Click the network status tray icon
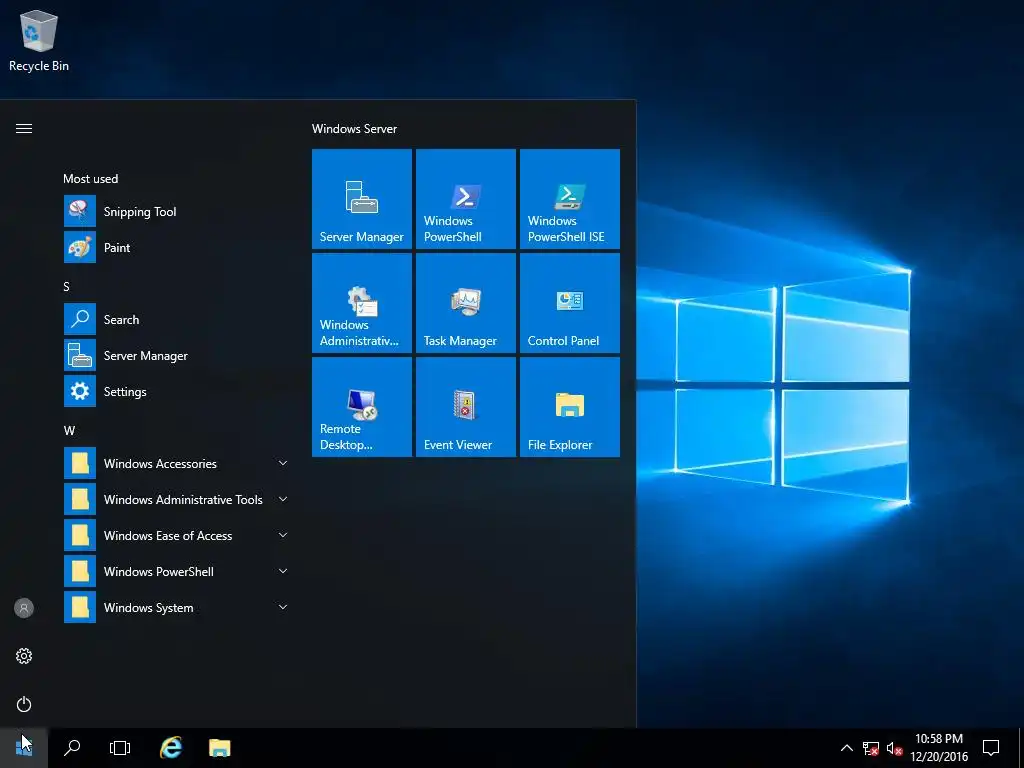 pos(871,748)
